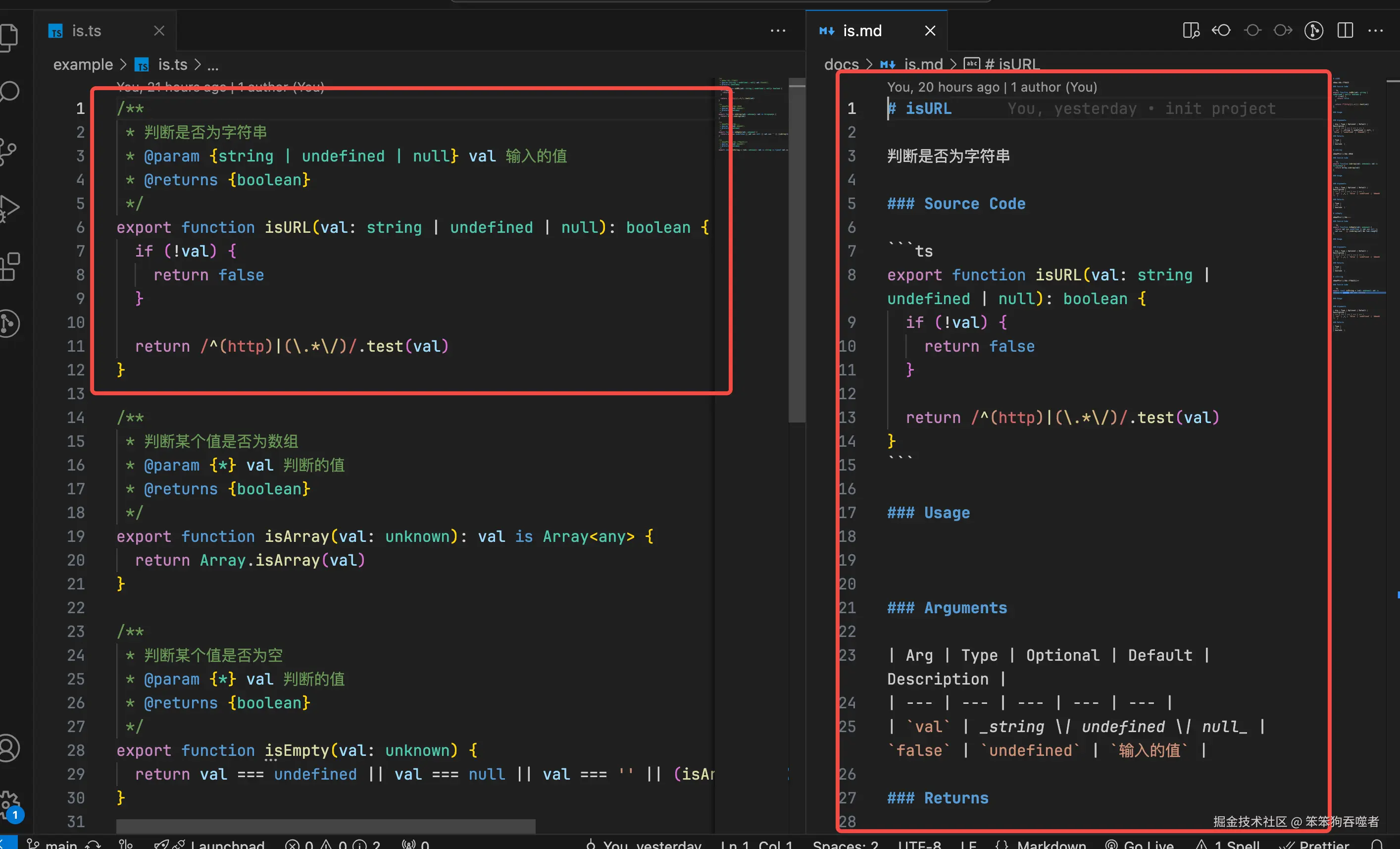Toggle Go Live server in status bar

pos(1140,844)
